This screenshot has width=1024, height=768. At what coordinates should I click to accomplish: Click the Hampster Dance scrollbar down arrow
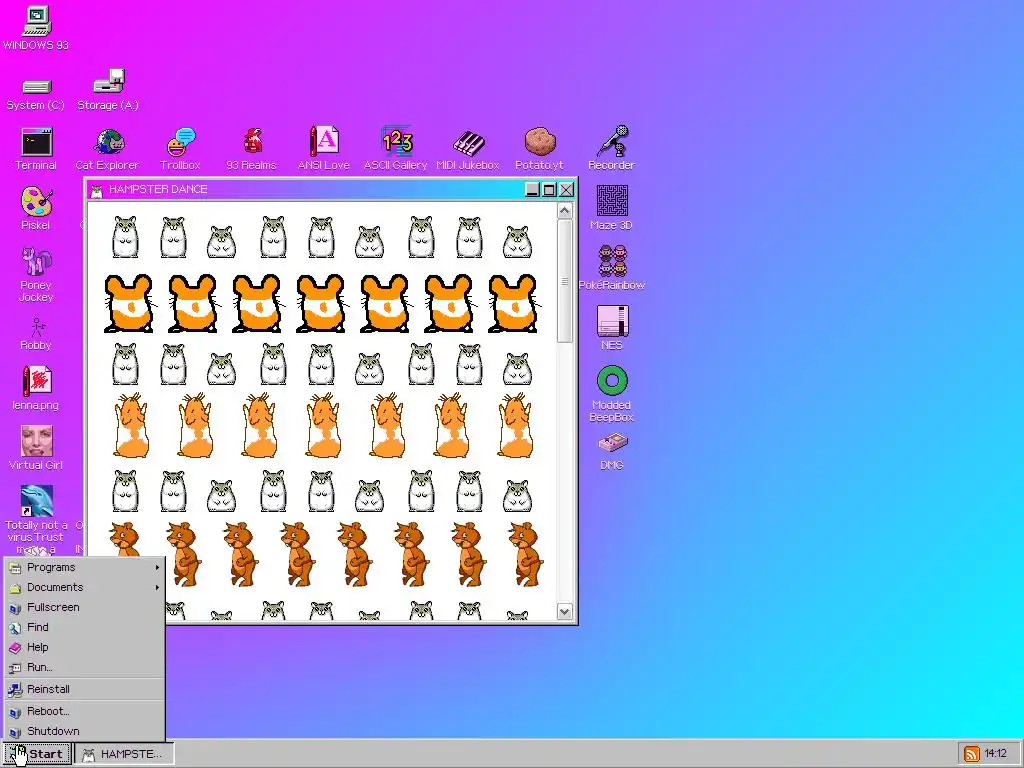coord(565,612)
